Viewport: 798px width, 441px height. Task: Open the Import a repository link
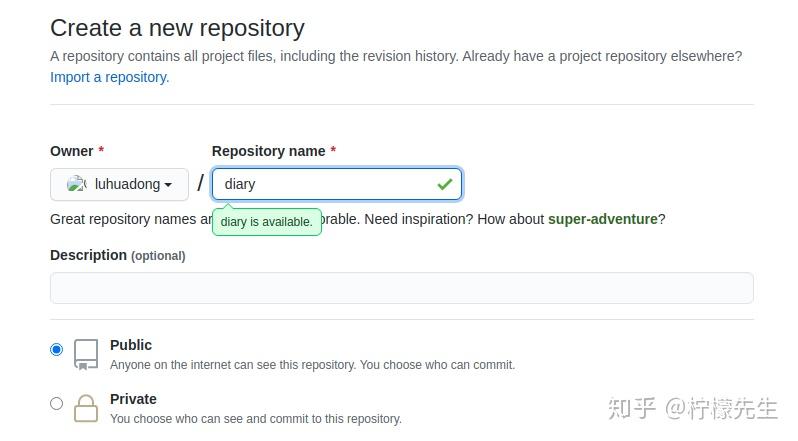click(x=110, y=77)
